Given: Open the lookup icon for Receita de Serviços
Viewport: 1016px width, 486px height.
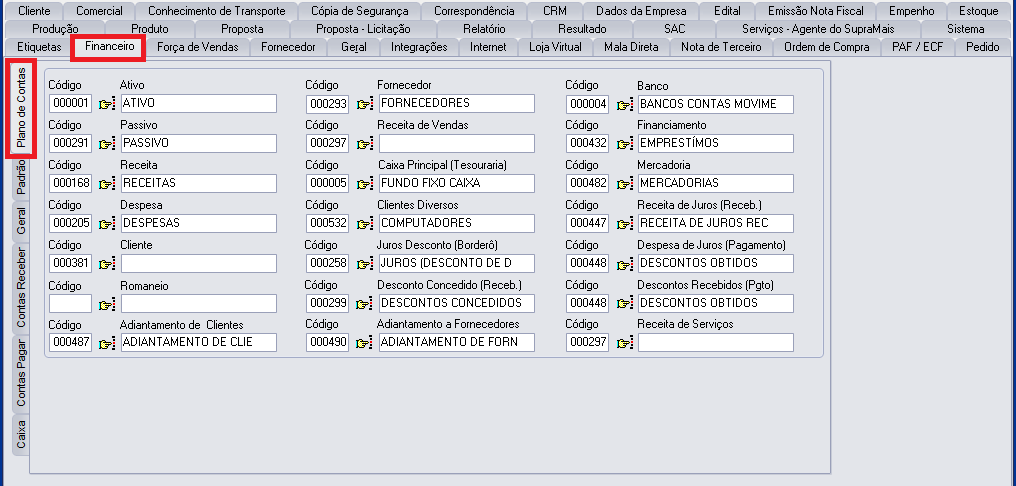Looking at the screenshot, I should click(625, 343).
